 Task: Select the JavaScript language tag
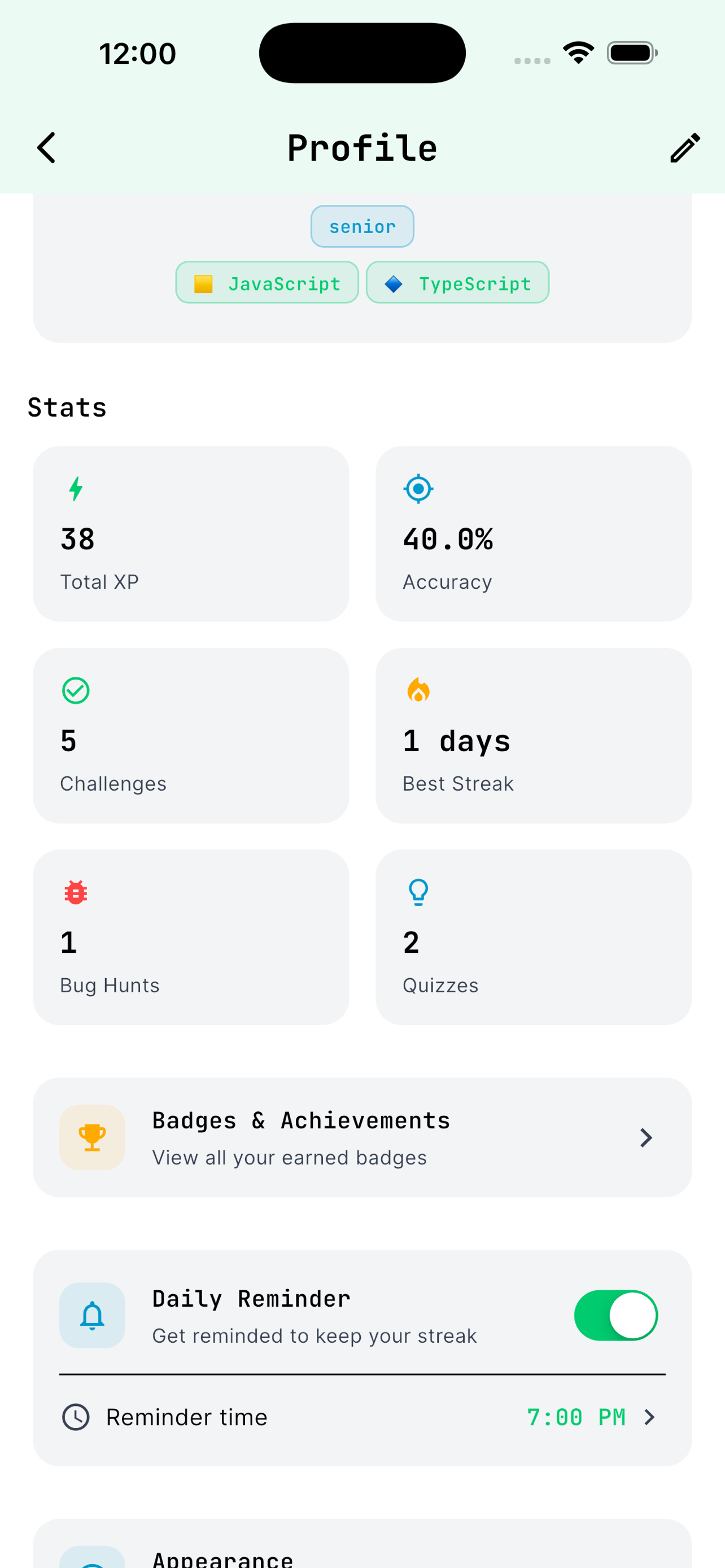(267, 282)
